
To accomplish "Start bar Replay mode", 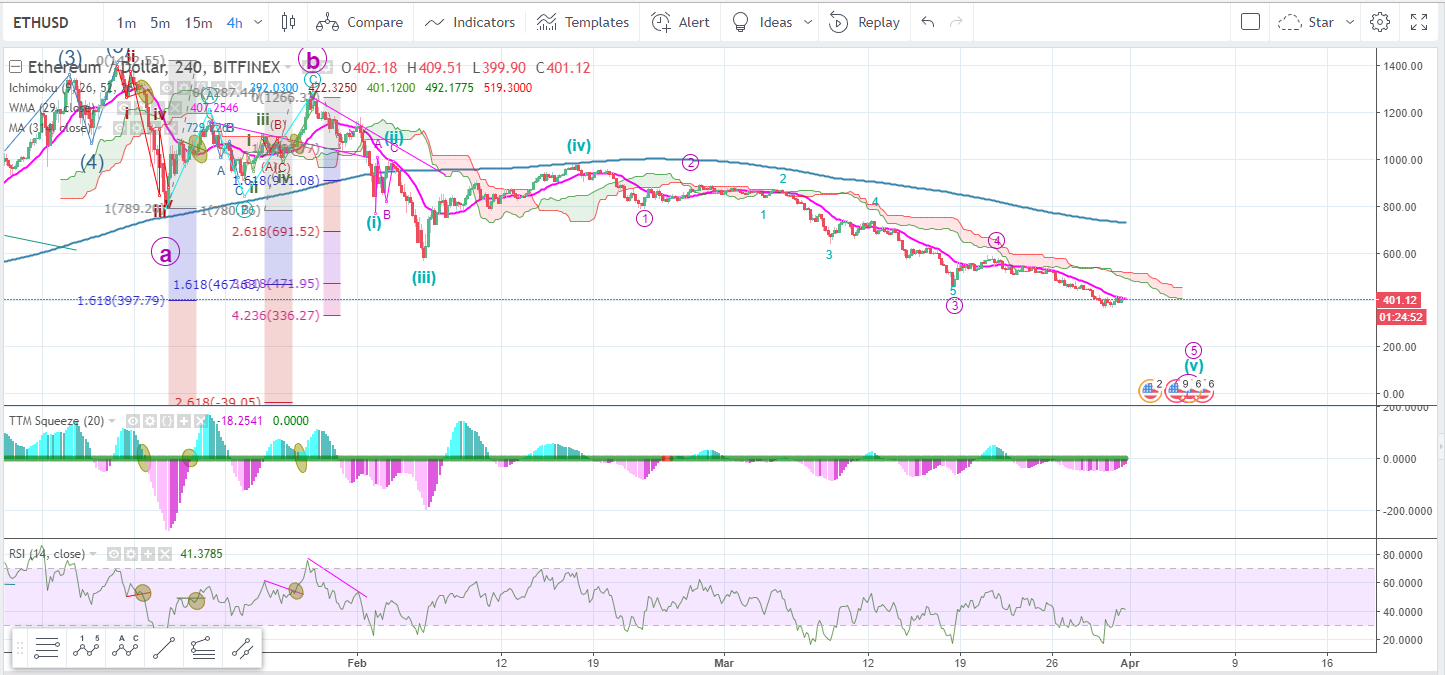I will point(865,22).
